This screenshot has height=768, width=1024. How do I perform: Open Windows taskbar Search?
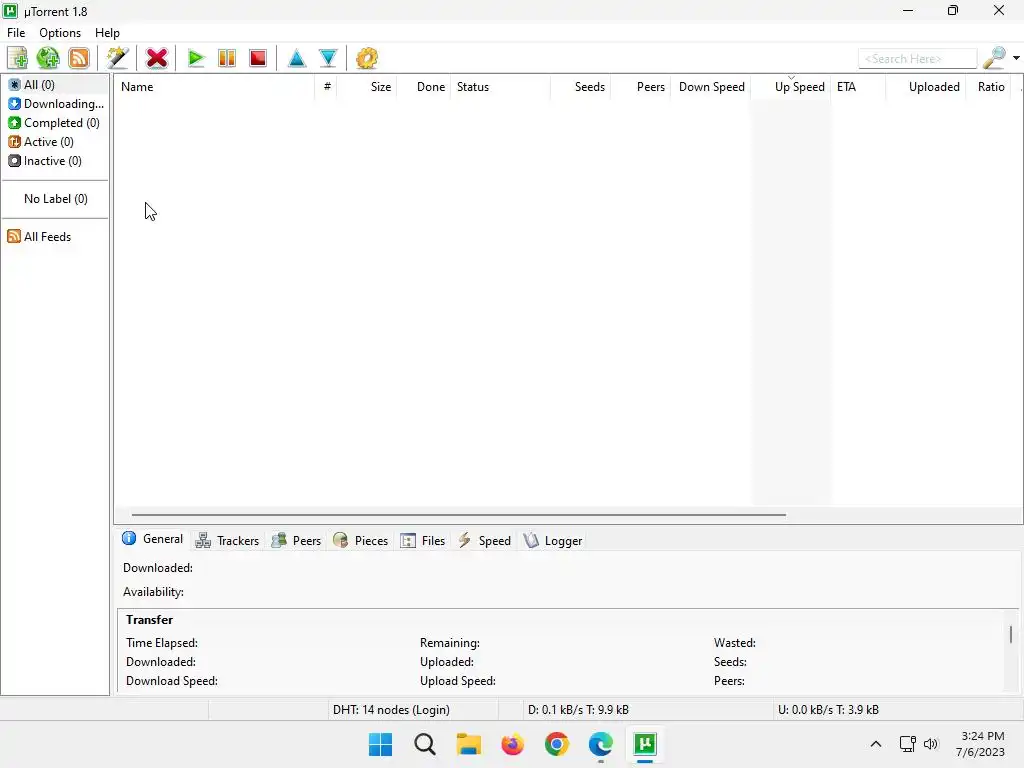424,744
